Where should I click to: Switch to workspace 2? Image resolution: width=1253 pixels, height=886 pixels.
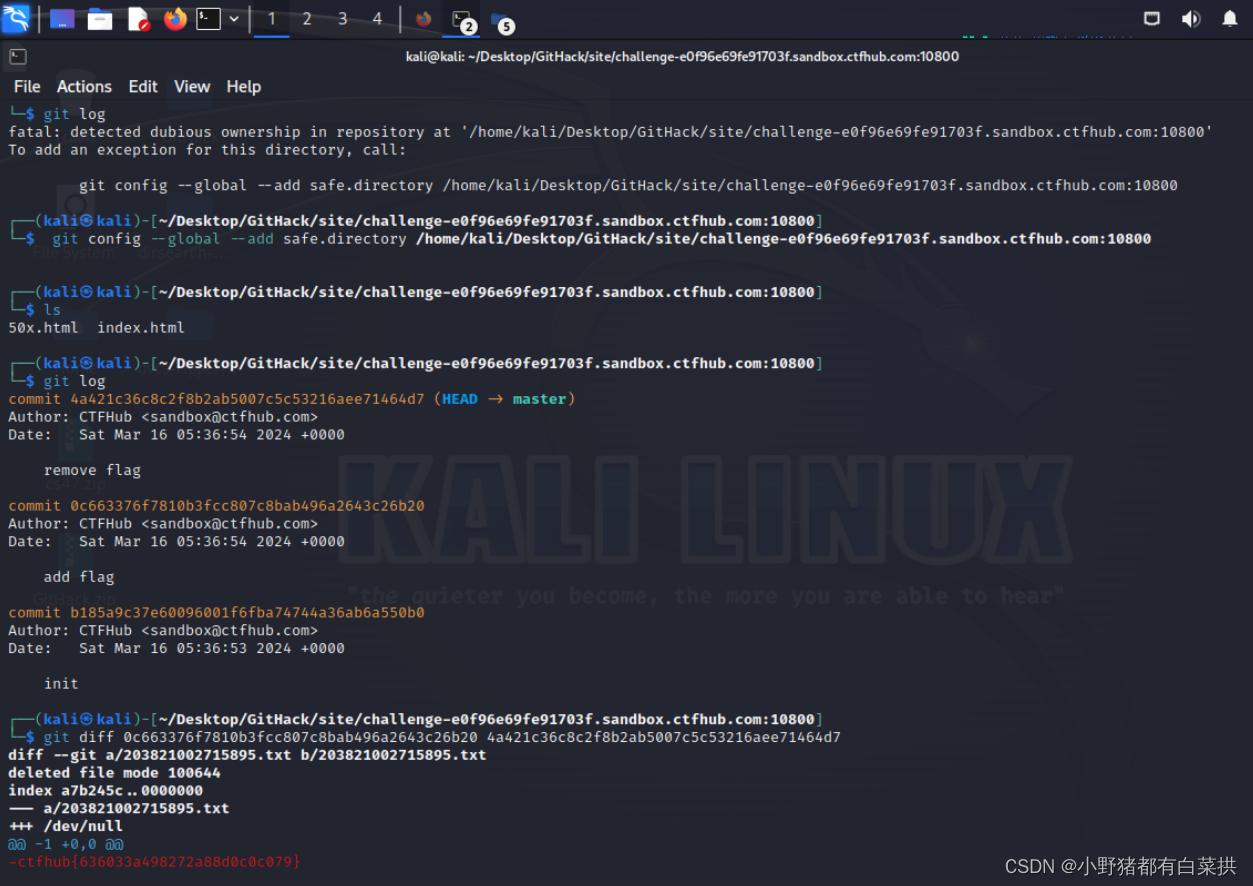307,19
